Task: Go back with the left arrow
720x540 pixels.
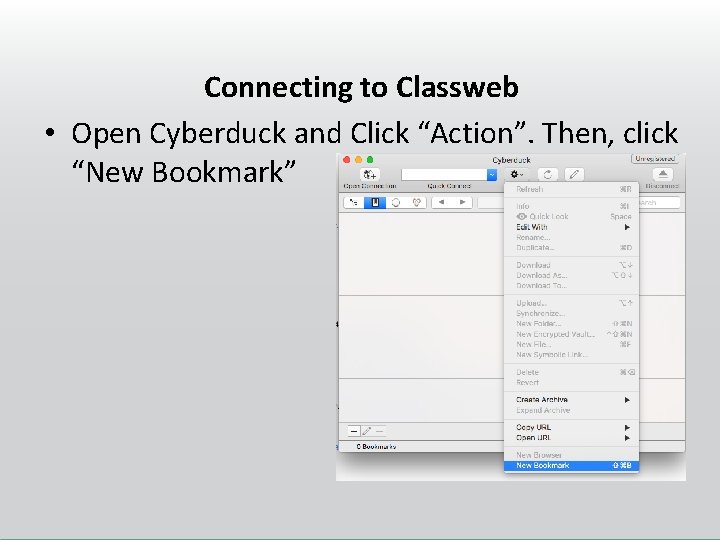Action: point(441,202)
